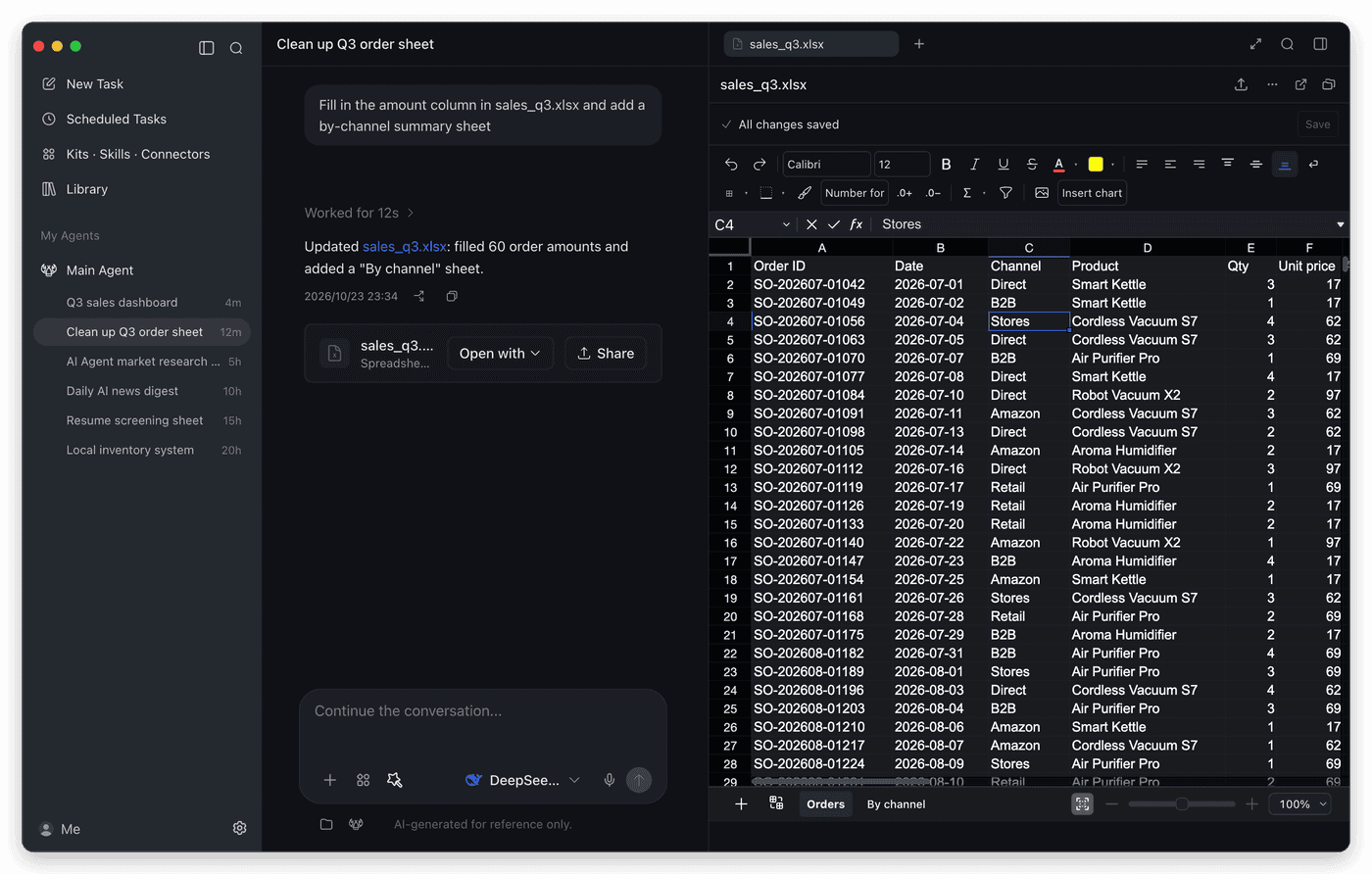Open a new file tab with plus
The image size is (1372, 874).
pyautogui.click(x=919, y=44)
